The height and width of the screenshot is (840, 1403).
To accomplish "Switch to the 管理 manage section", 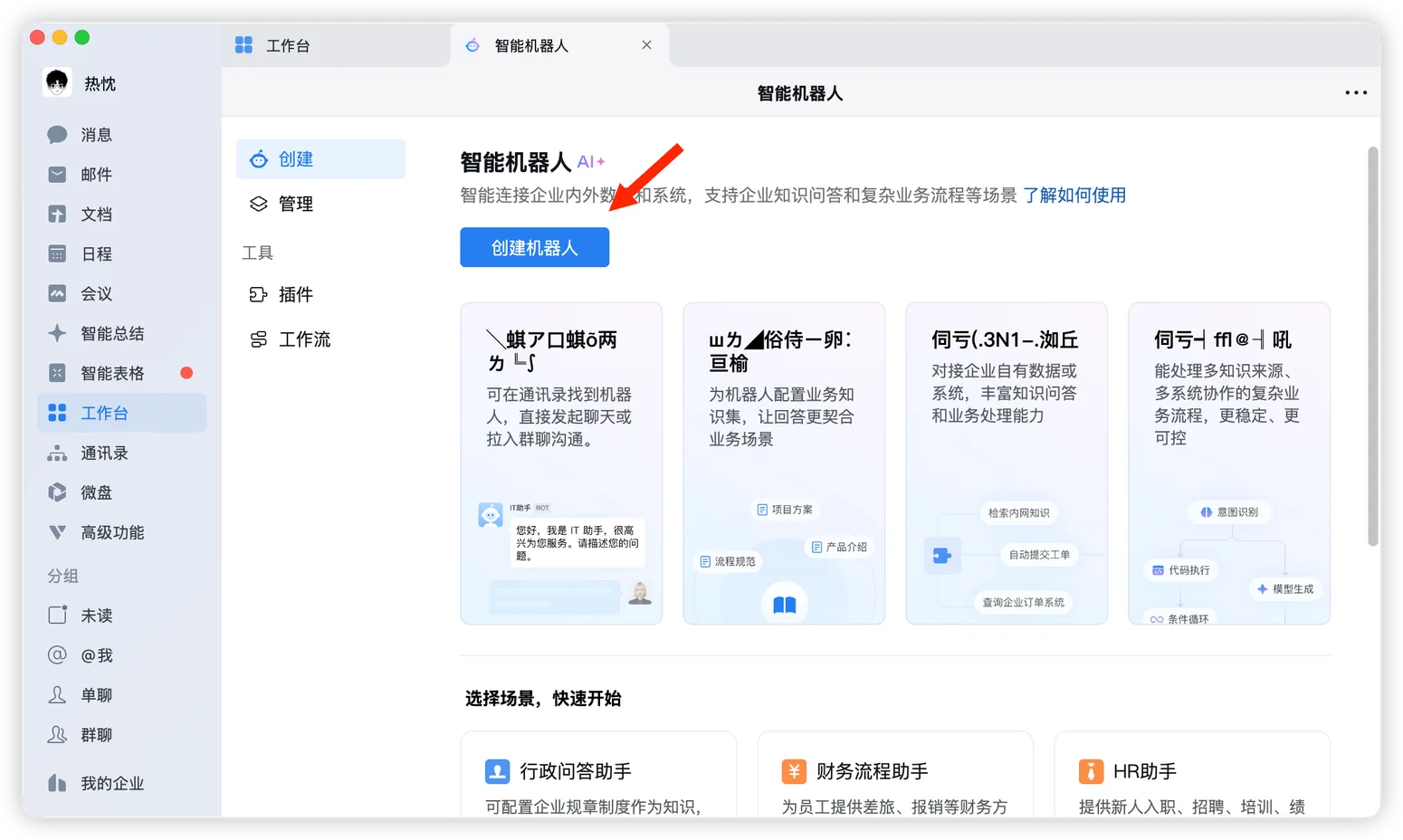I will pos(296,203).
